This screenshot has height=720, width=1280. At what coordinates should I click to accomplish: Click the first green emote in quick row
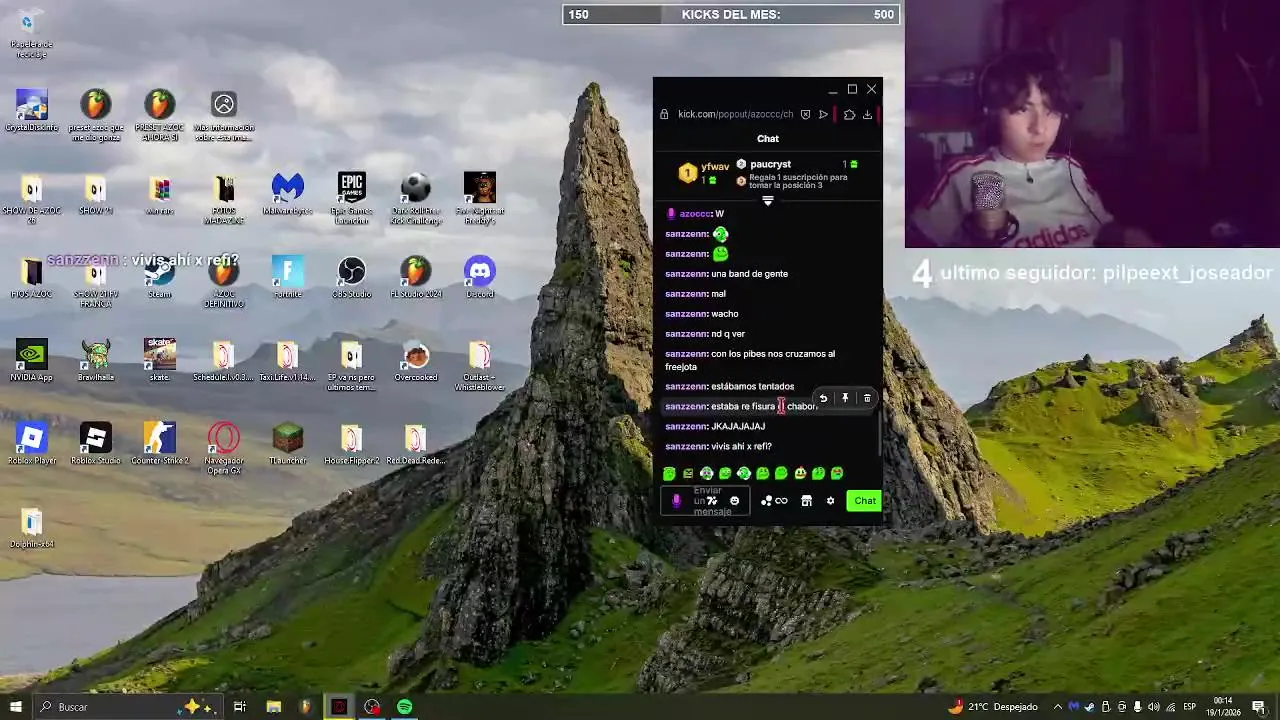point(669,473)
